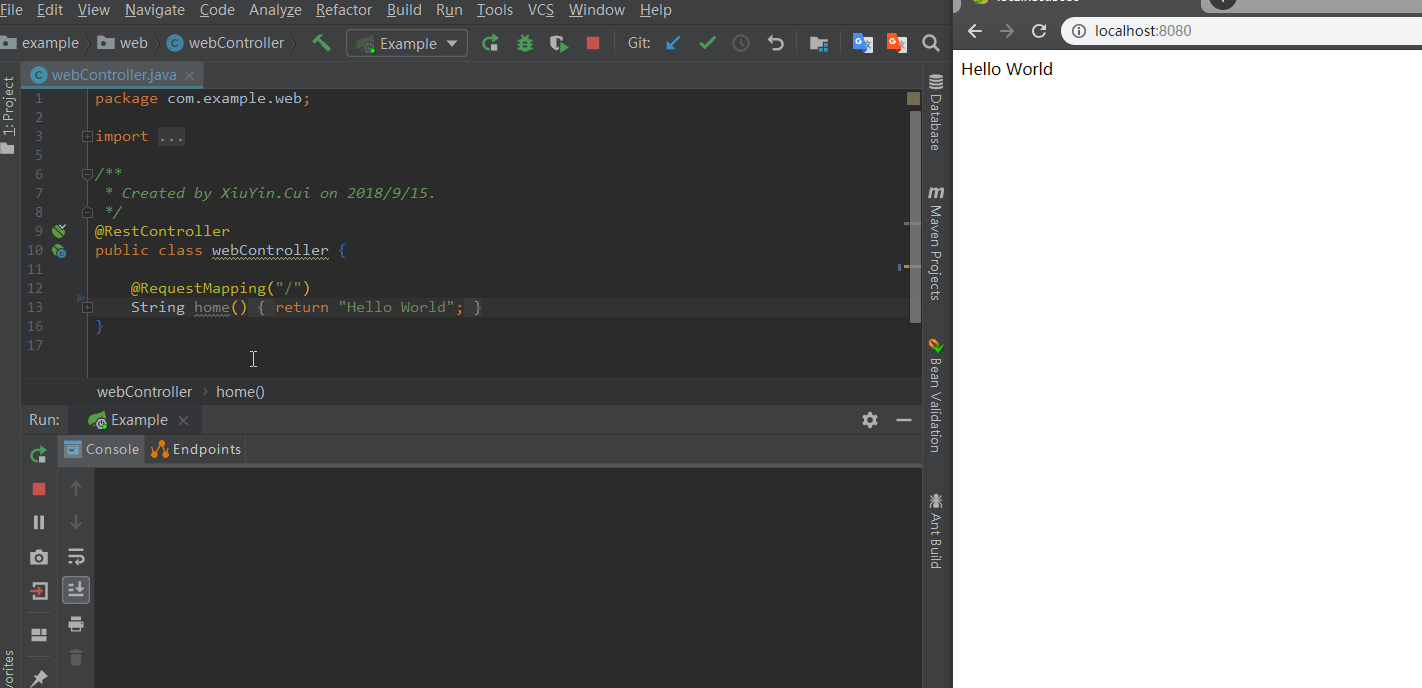Image resolution: width=1422 pixels, height=688 pixels.
Task: Switch to the Endpoints tab
Action: pos(196,449)
